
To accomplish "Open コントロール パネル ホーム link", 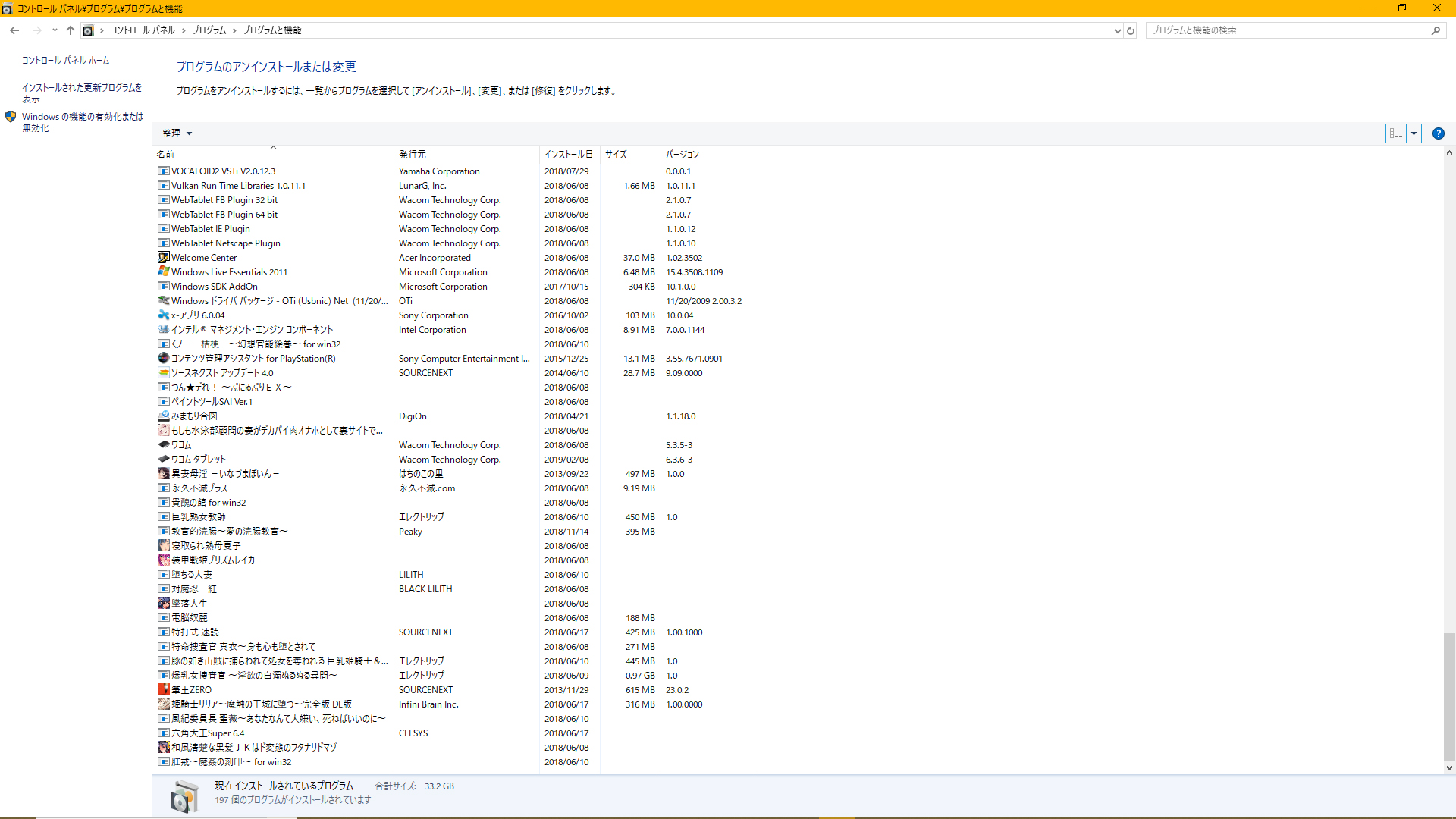I will tap(65, 61).
